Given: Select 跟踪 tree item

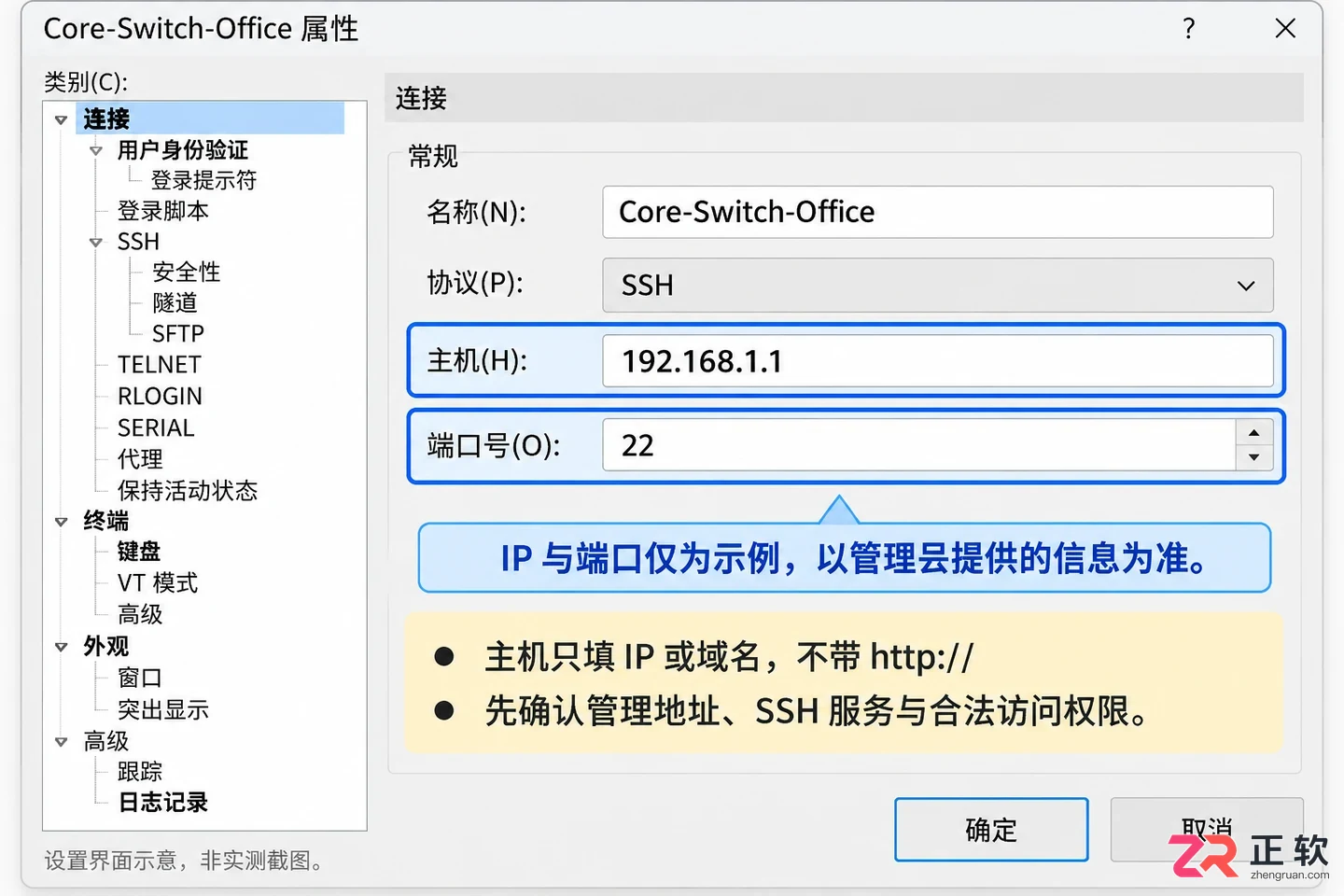Looking at the screenshot, I should (x=140, y=772).
